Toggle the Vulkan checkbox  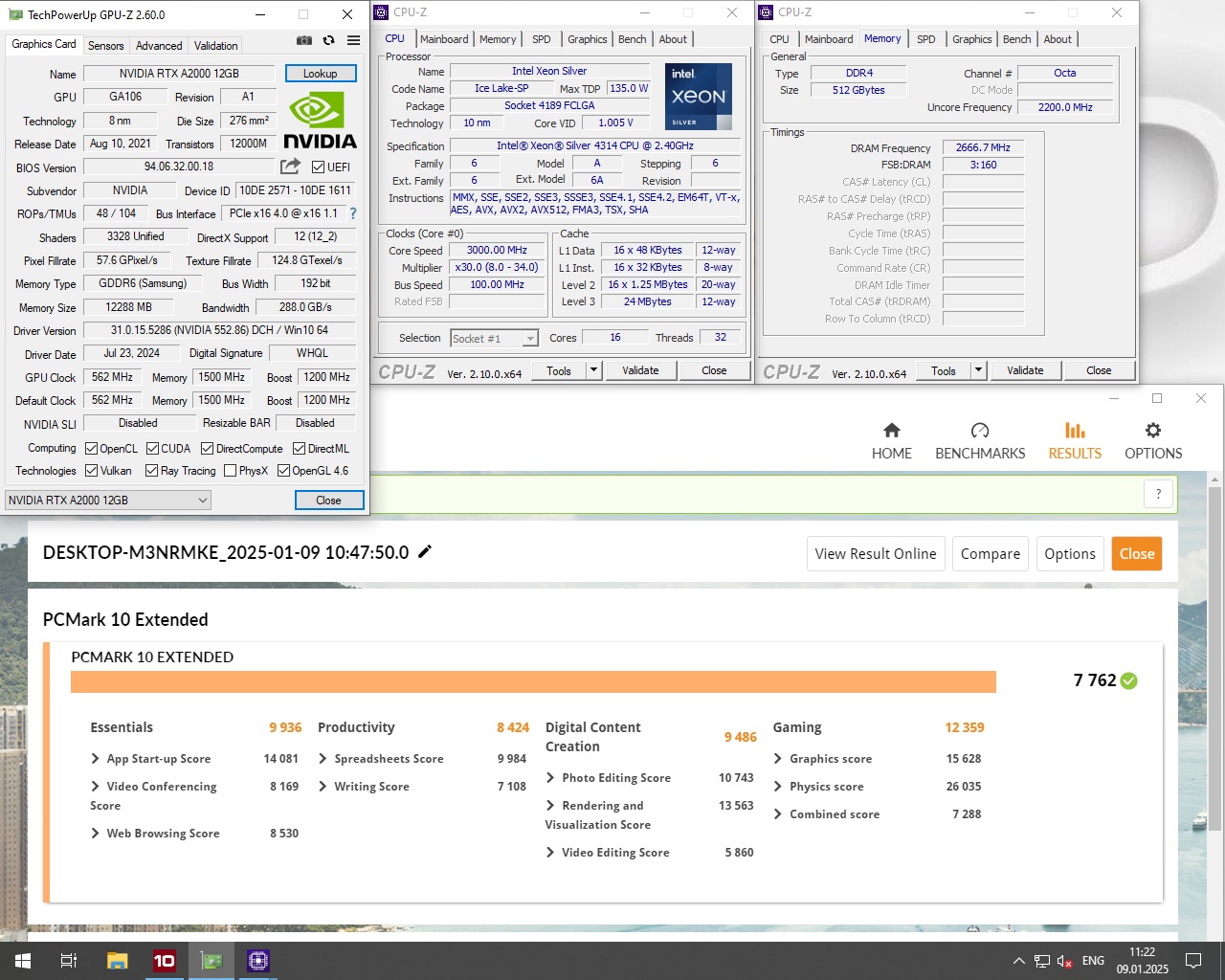[x=91, y=470]
